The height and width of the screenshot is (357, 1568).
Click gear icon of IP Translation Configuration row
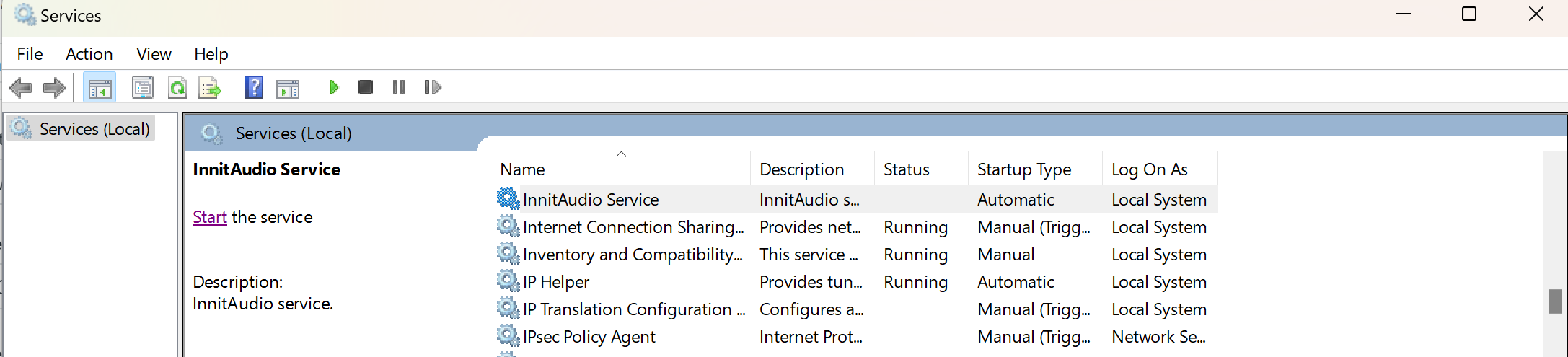[x=508, y=308]
